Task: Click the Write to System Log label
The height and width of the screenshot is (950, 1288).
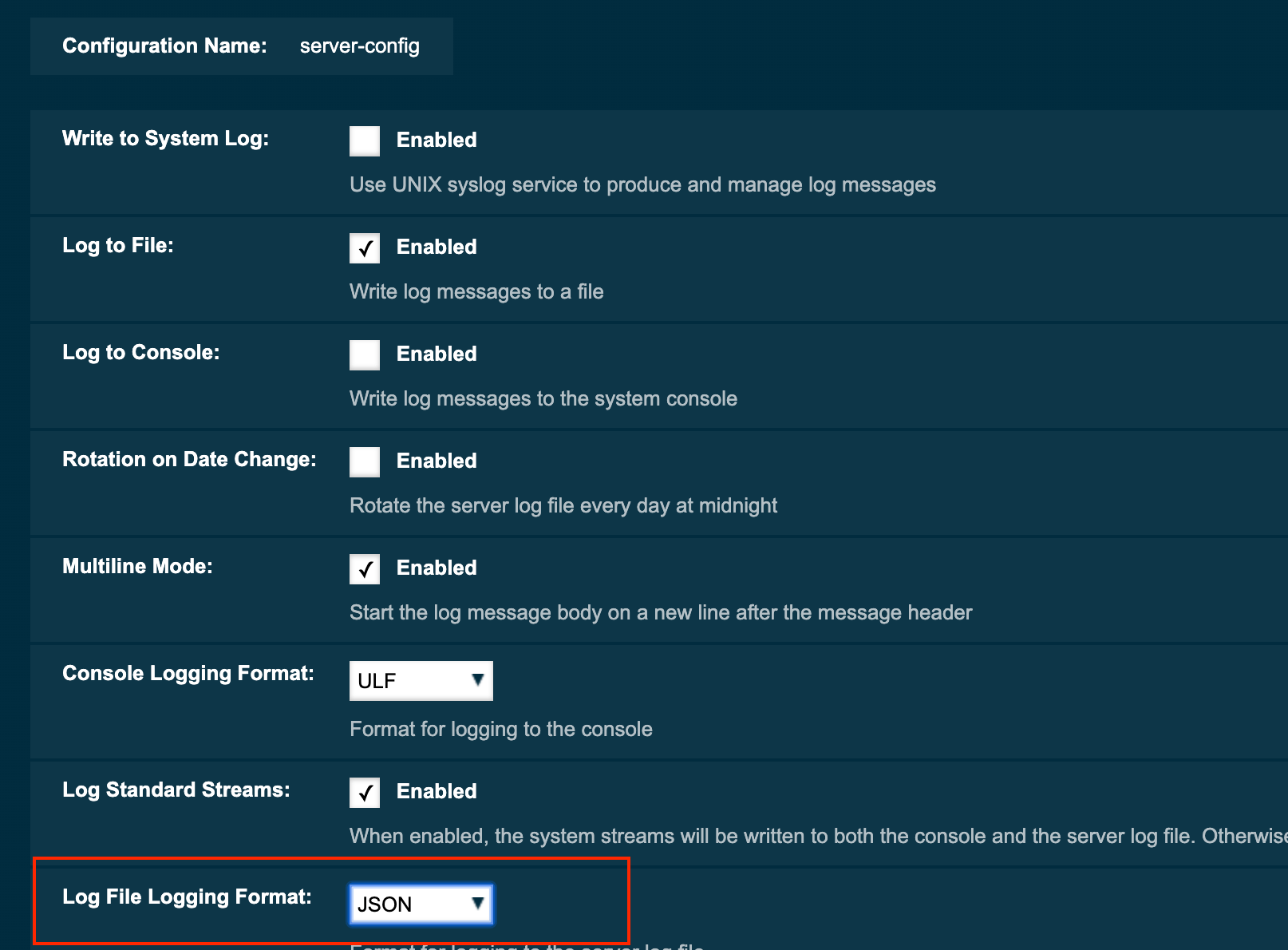Action: click(x=164, y=138)
